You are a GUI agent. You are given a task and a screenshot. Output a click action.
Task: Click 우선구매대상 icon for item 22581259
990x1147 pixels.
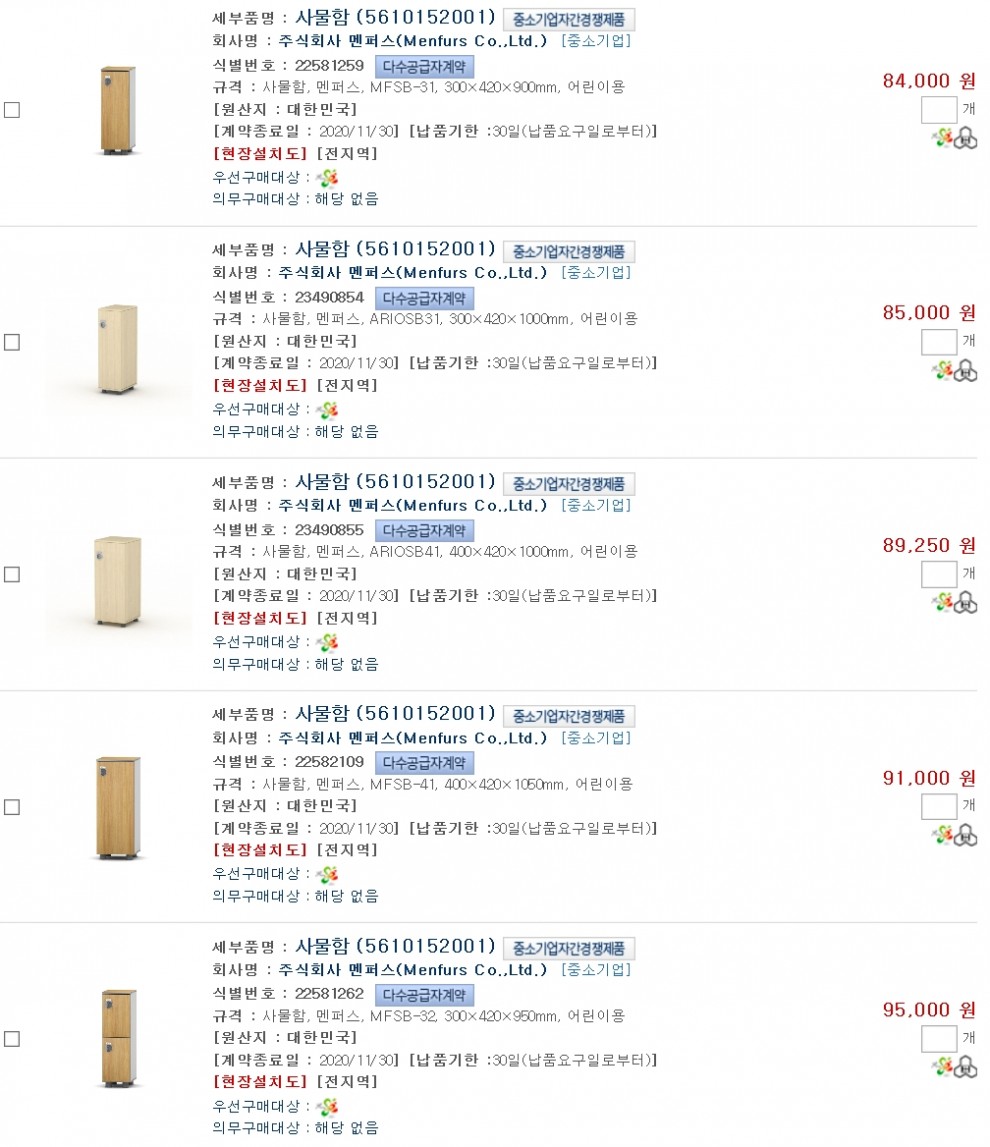coord(327,178)
